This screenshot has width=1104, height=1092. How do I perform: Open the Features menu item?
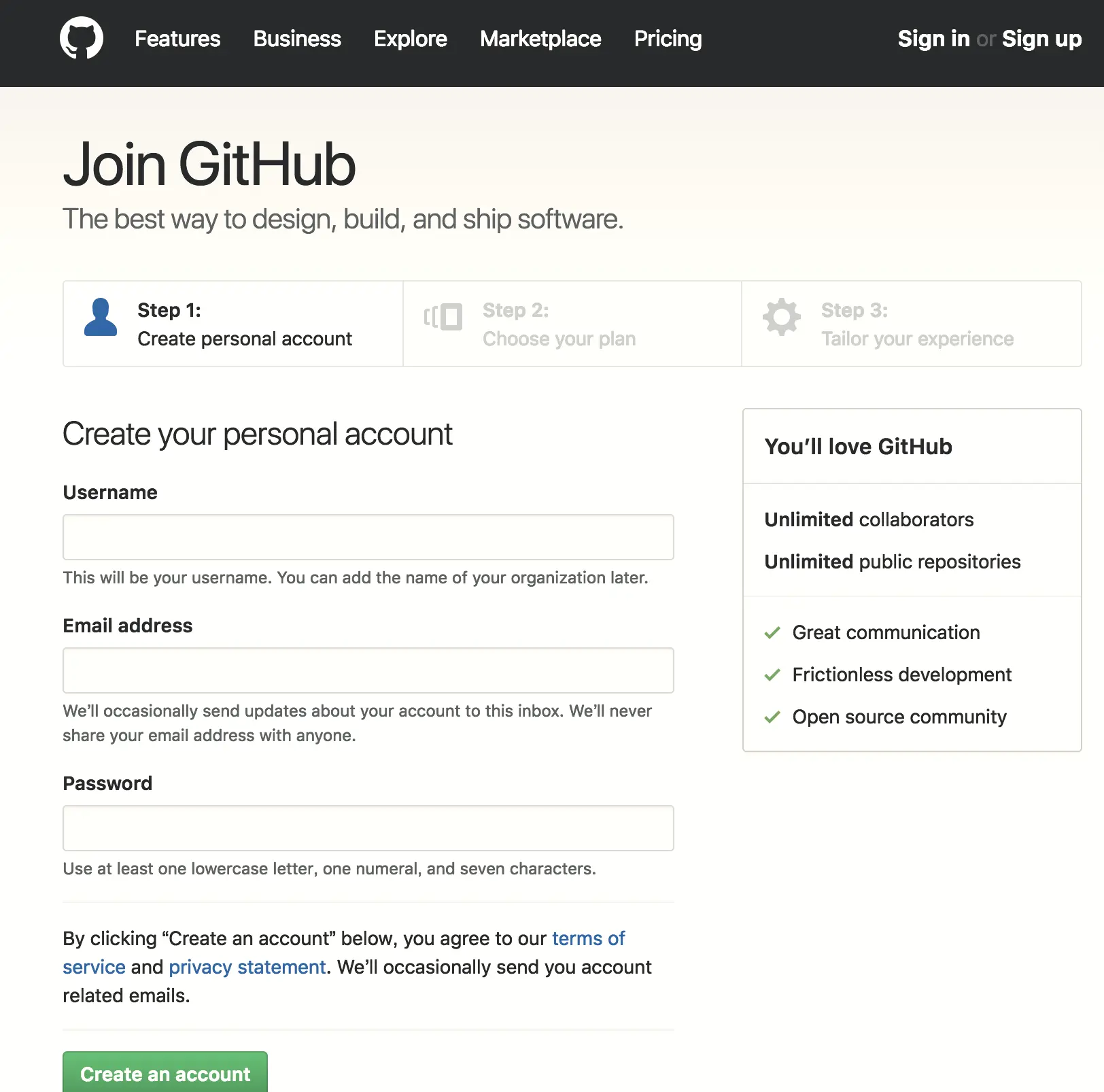[177, 39]
